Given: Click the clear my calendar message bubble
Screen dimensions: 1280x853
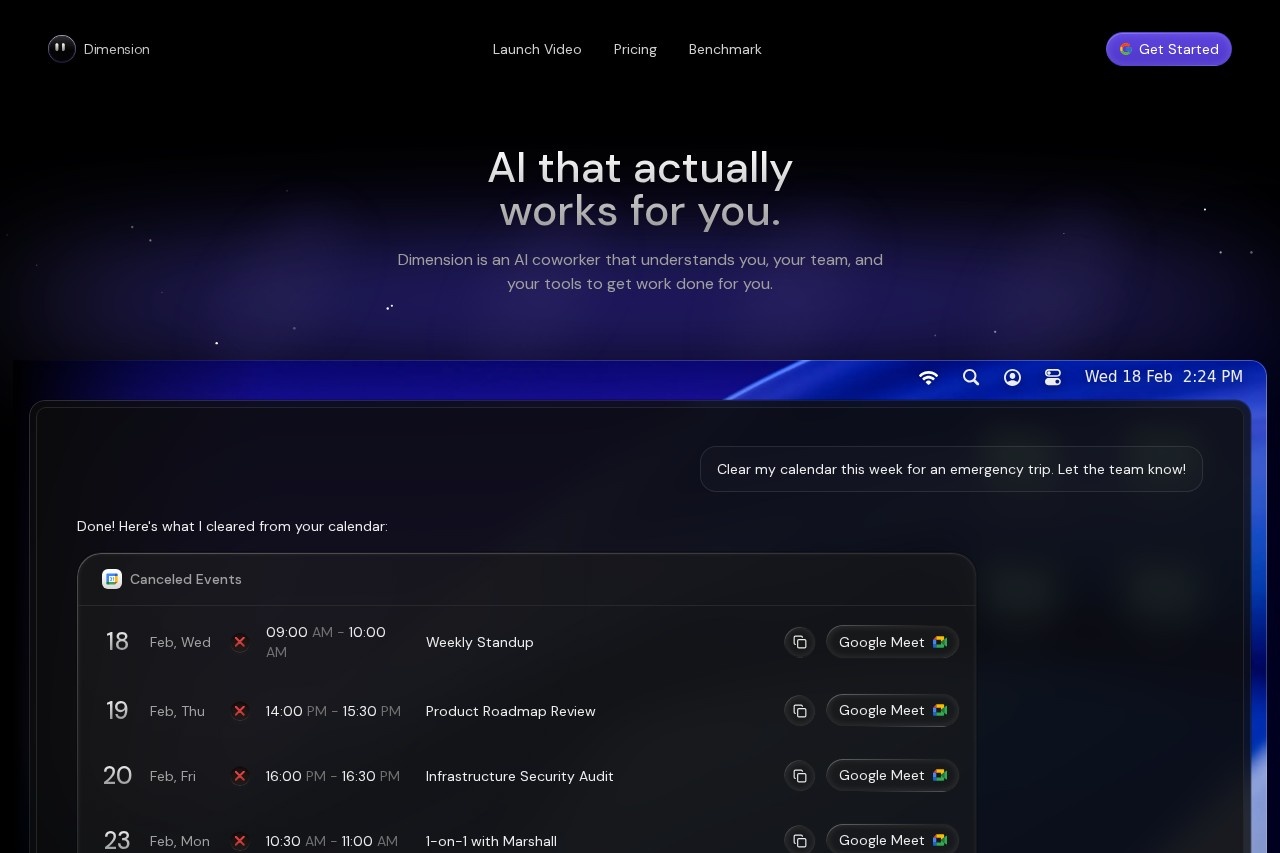Looking at the screenshot, I should click(x=951, y=469).
